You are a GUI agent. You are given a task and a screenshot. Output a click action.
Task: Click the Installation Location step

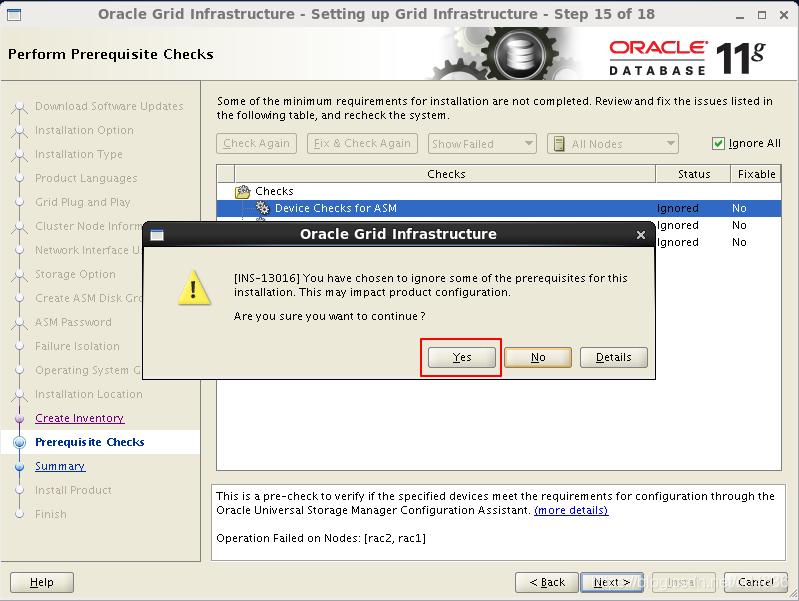(89, 394)
